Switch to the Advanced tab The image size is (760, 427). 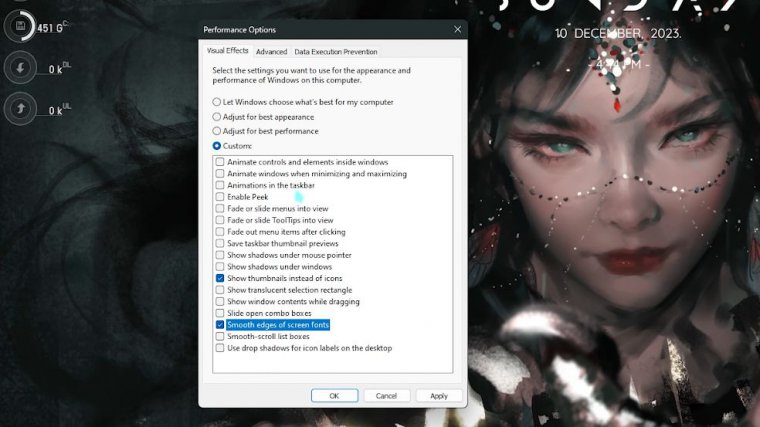point(271,51)
